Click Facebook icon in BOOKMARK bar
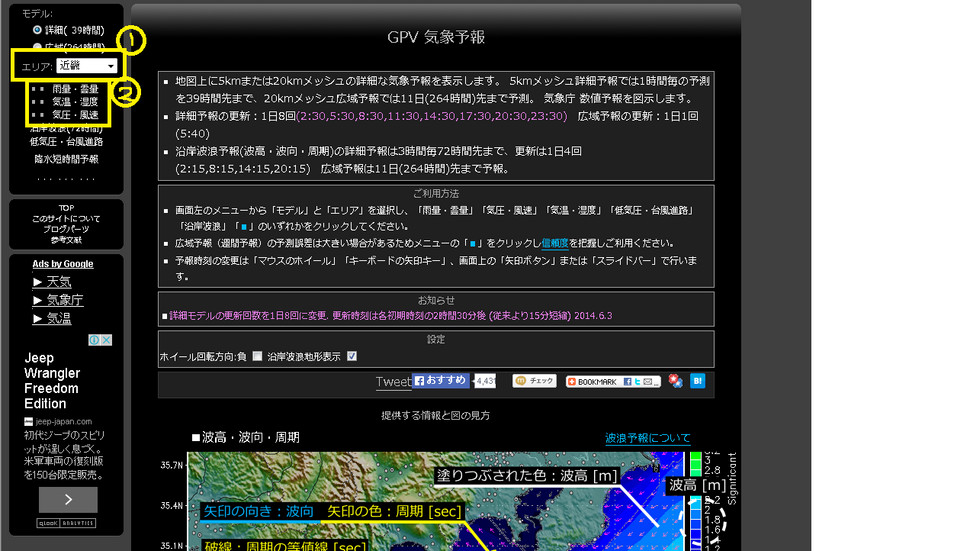The height and width of the screenshot is (551, 970). coord(627,382)
